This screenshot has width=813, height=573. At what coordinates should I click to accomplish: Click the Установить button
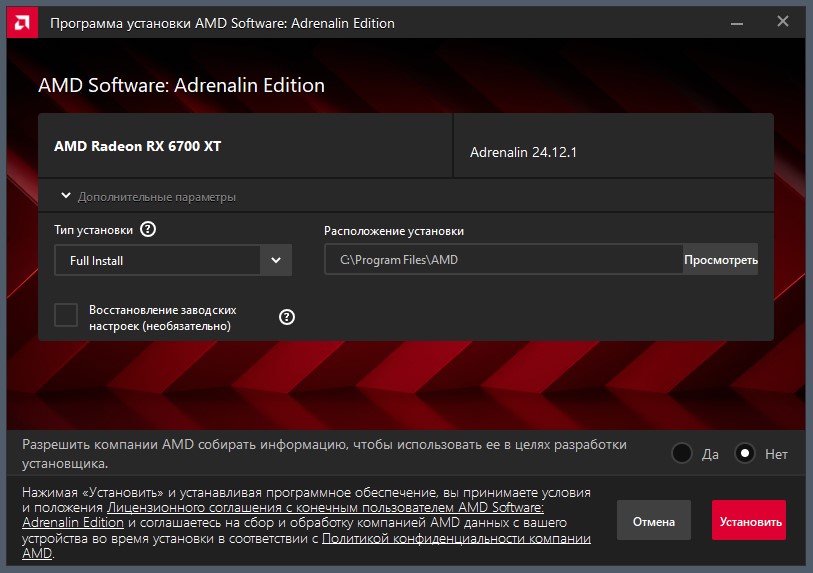[x=749, y=521]
